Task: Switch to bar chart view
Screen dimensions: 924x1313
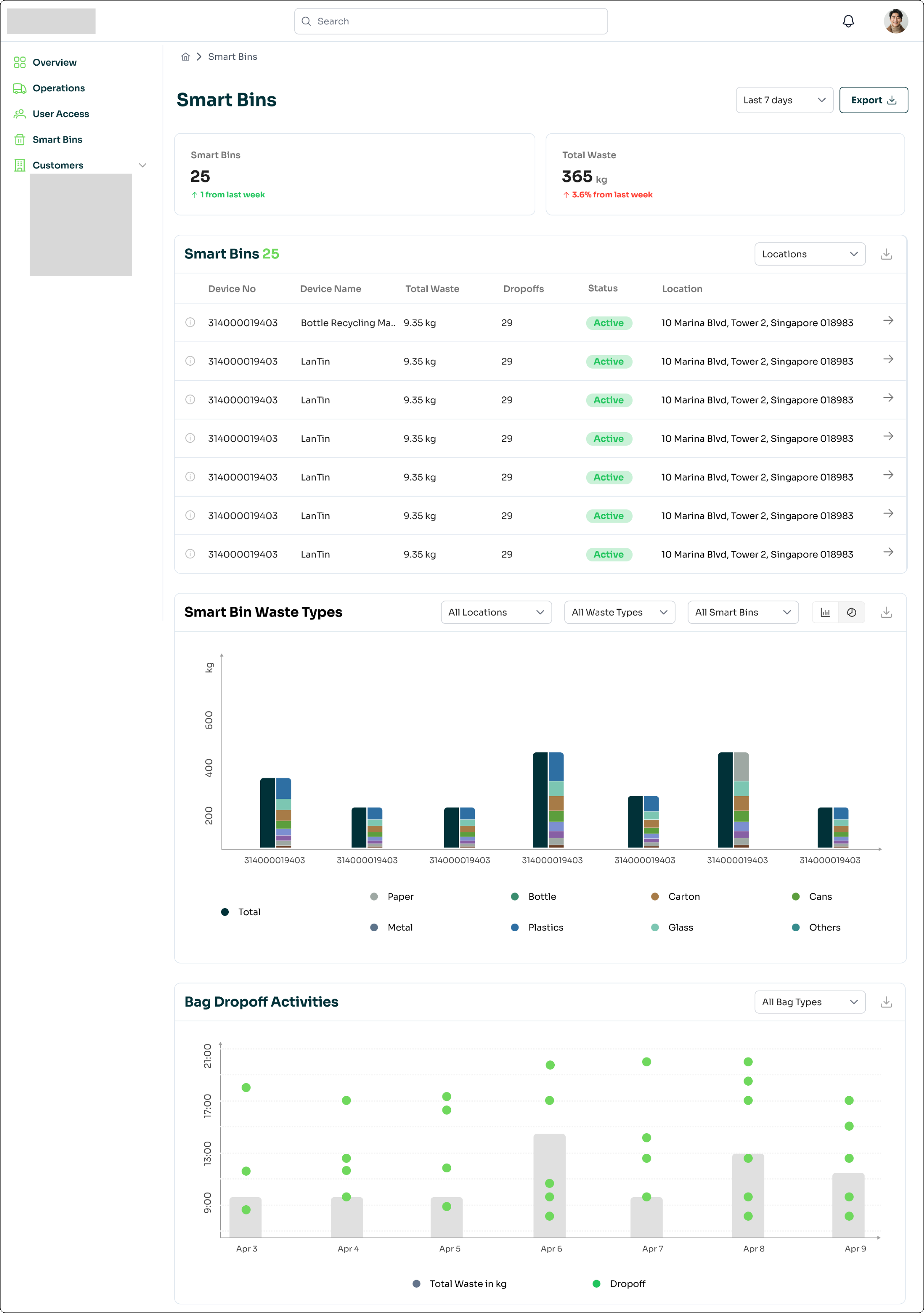Action: click(825, 613)
